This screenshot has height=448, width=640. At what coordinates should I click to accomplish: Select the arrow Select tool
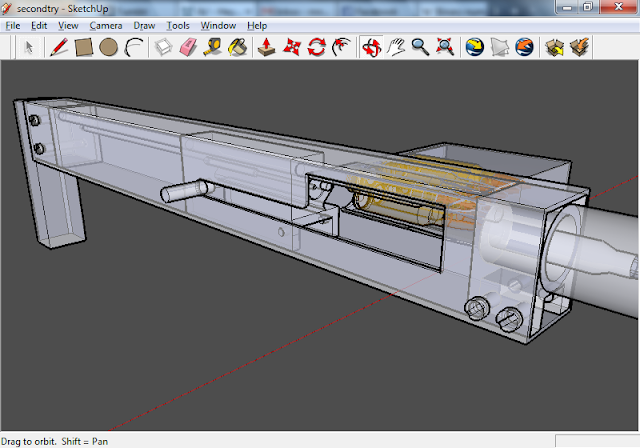(x=29, y=47)
